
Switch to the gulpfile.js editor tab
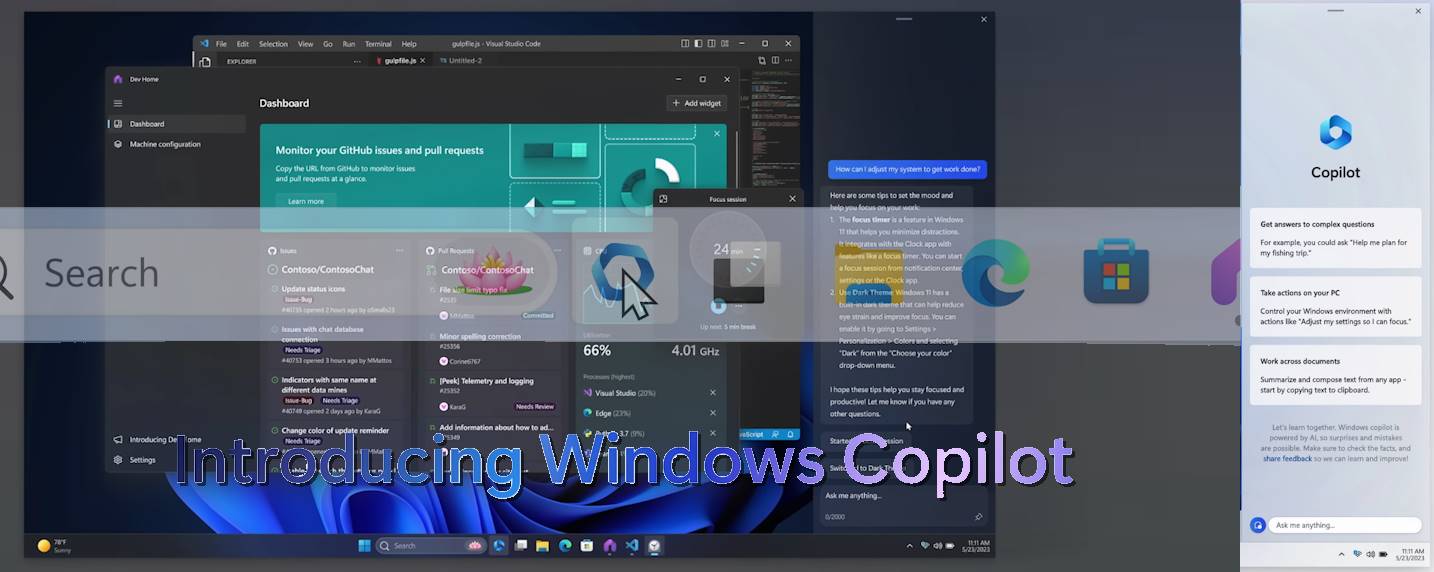pyautogui.click(x=400, y=61)
